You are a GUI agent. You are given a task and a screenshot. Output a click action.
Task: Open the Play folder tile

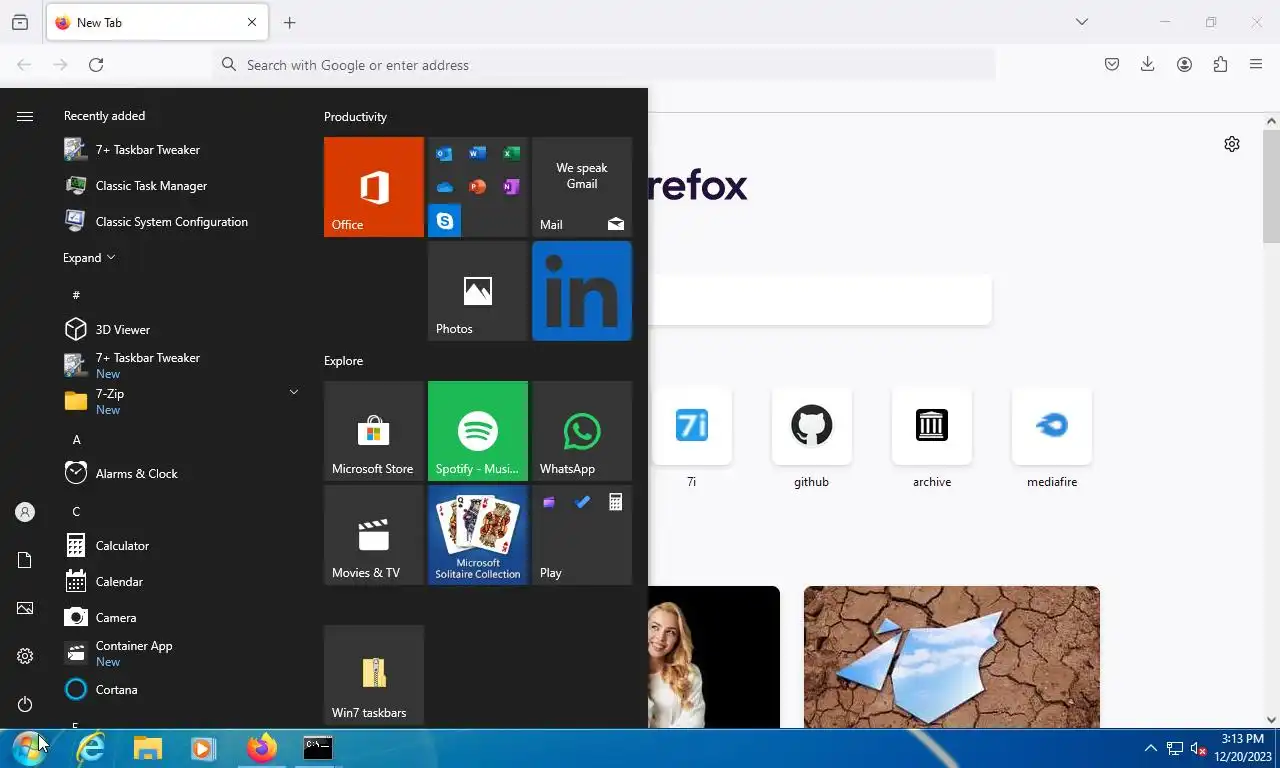[582, 535]
